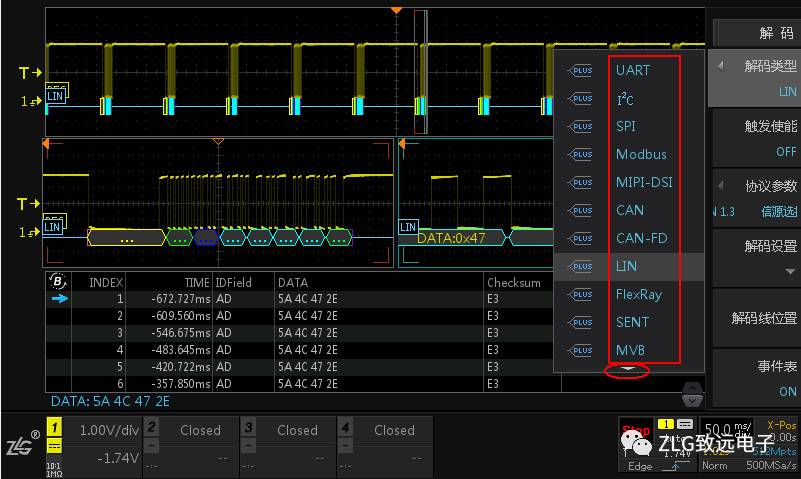
Task: Click the PLUS icon beside Modbus
Action: click(x=580, y=154)
